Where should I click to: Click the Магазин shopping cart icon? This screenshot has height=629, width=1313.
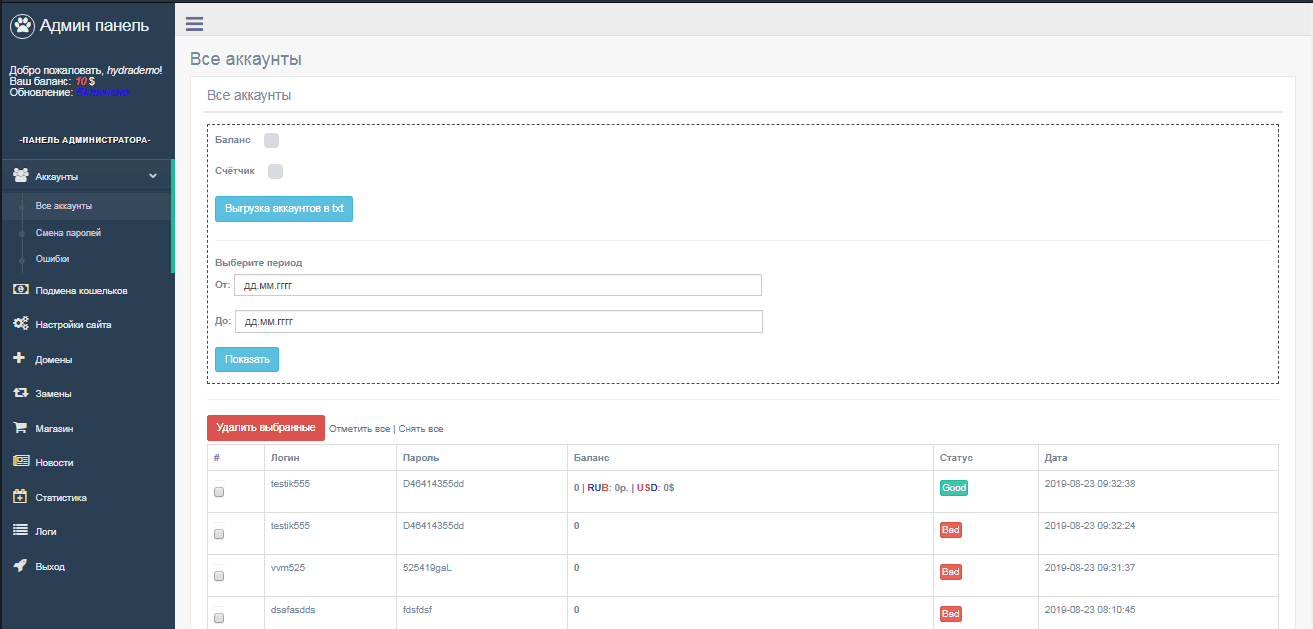(20, 428)
